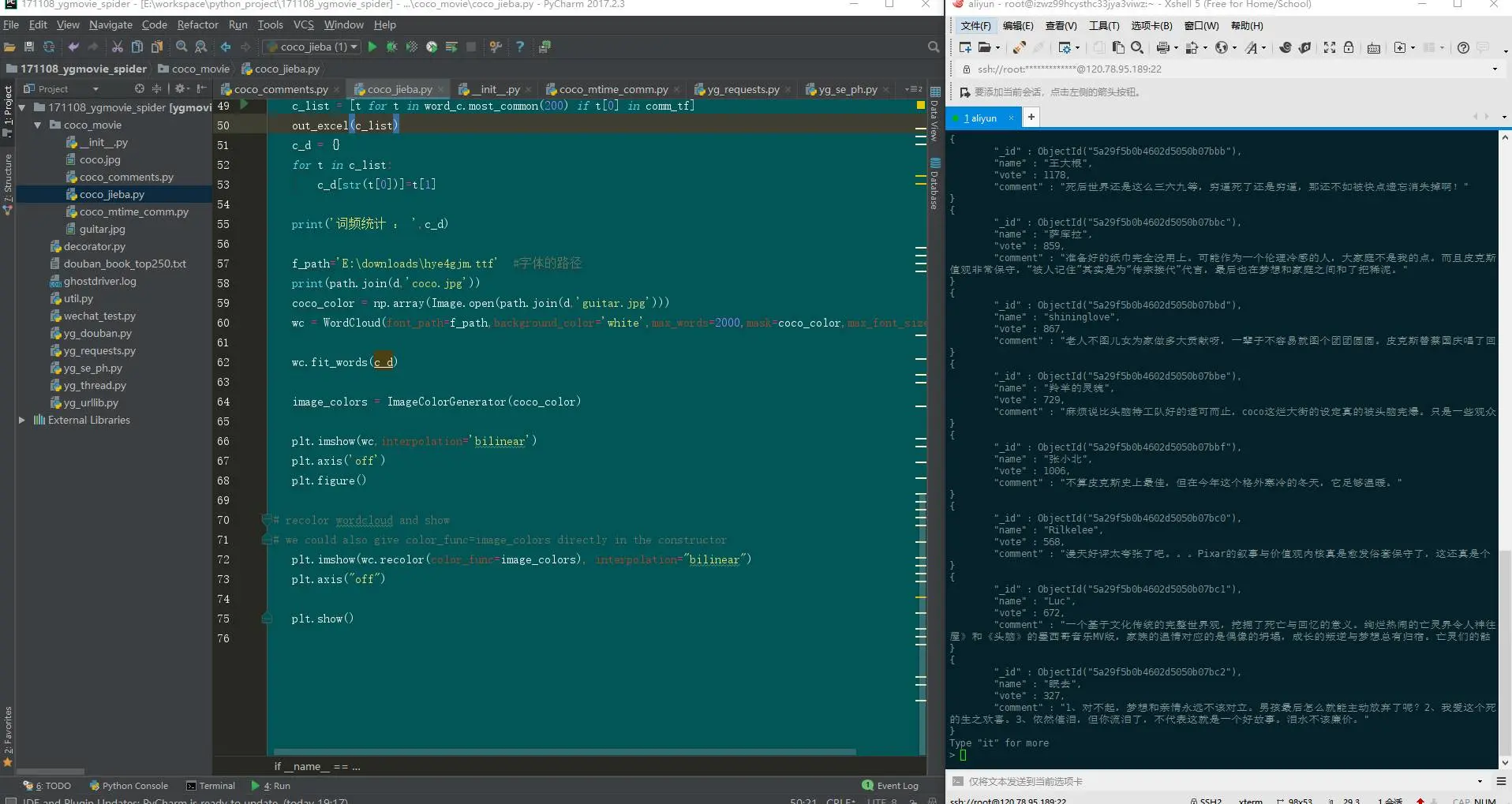Create new session in Xshell toolbar
The height and width of the screenshot is (804, 1512).
pyautogui.click(x=965, y=48)
